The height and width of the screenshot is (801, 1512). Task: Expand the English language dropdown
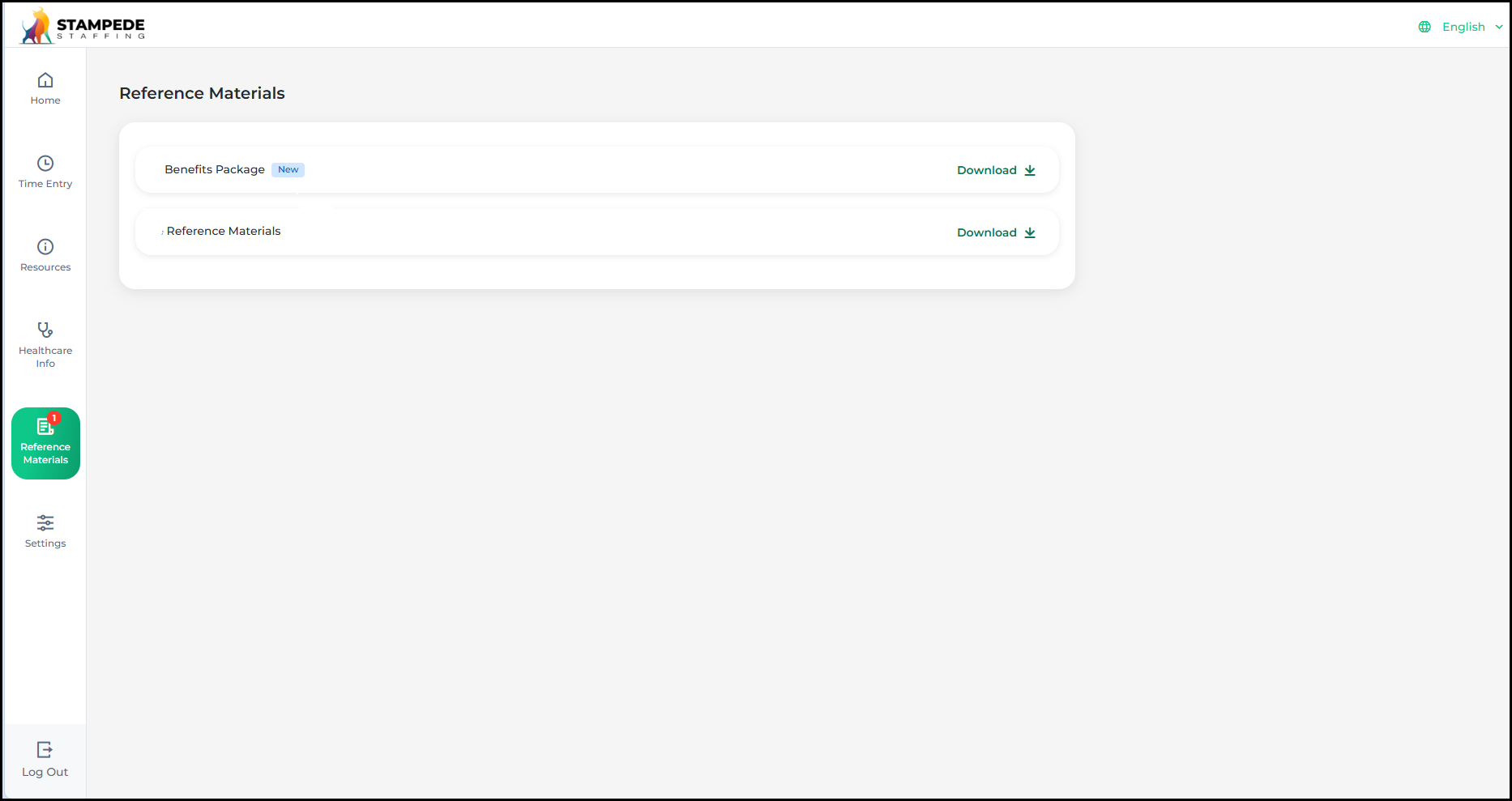coord(1461,27)
